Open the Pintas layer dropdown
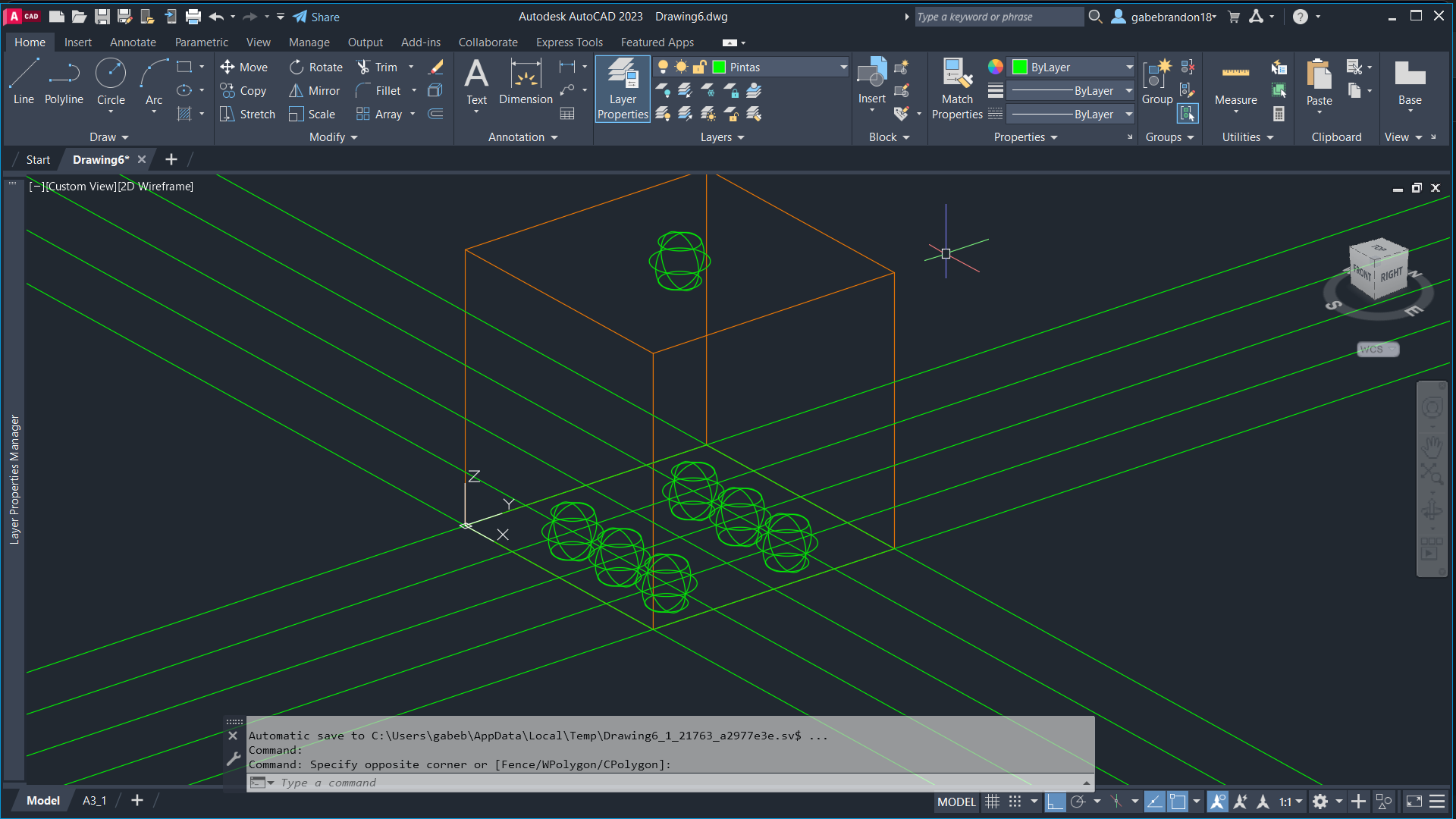1456x819 pixels. tap(843, 67)
